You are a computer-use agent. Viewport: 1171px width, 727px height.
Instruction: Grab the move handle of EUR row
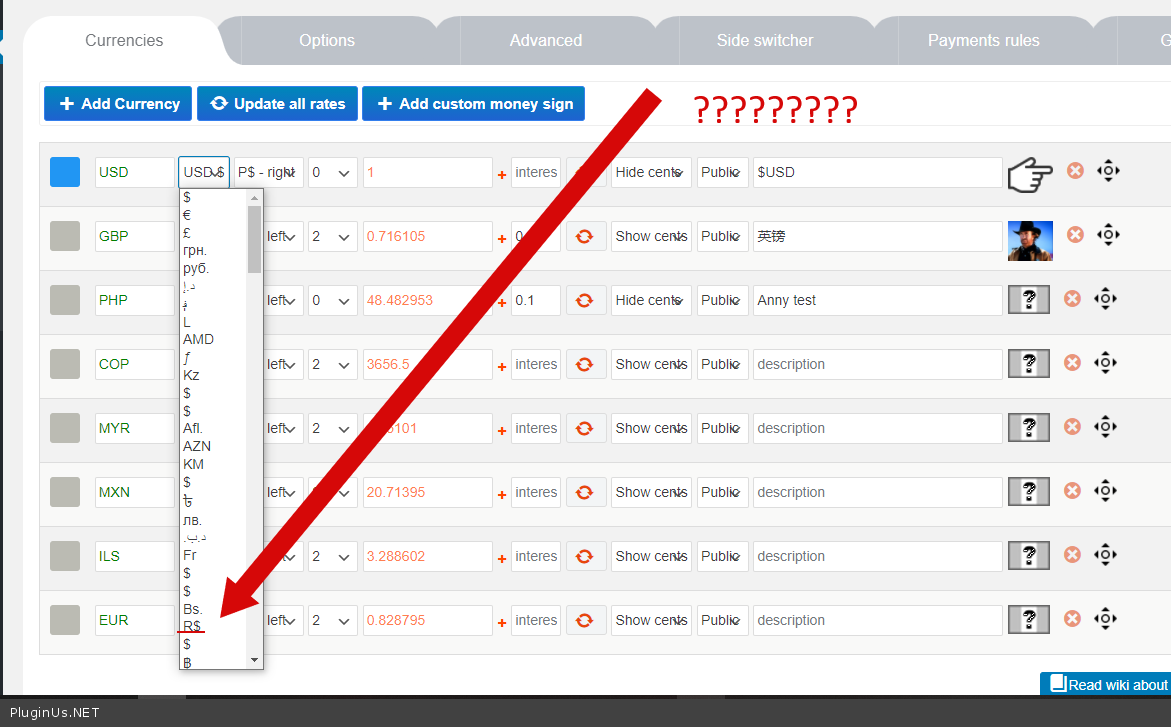(x=1105, y=619)
